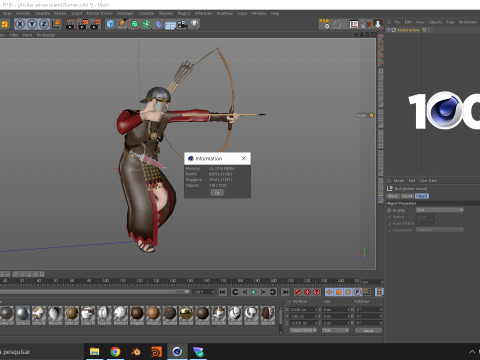Screen dimensions: 480x360
Task: Open the Sculpt menu
Action: [x=77, y=13]
